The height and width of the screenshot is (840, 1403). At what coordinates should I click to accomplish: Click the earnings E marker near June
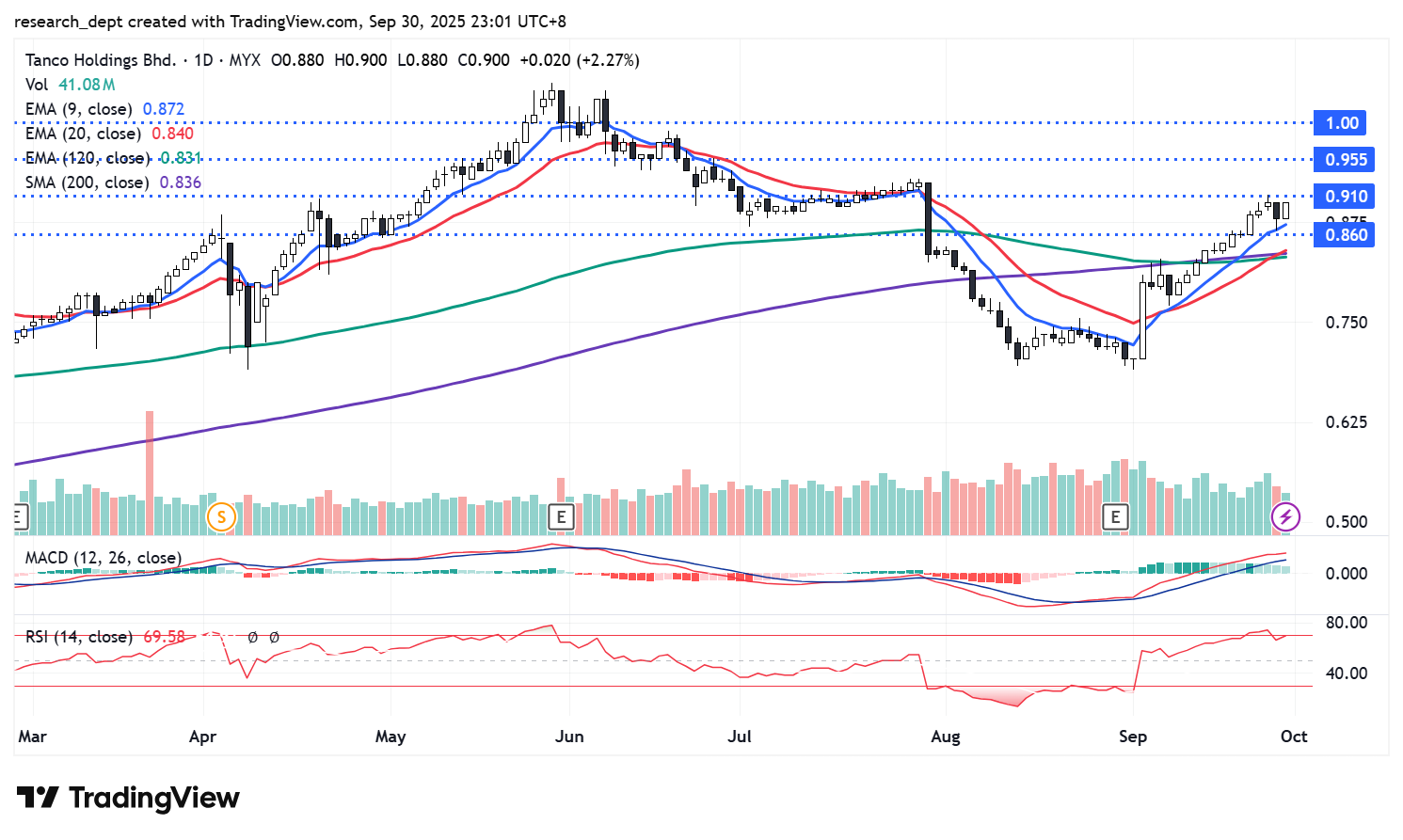(x=561, y=516)
